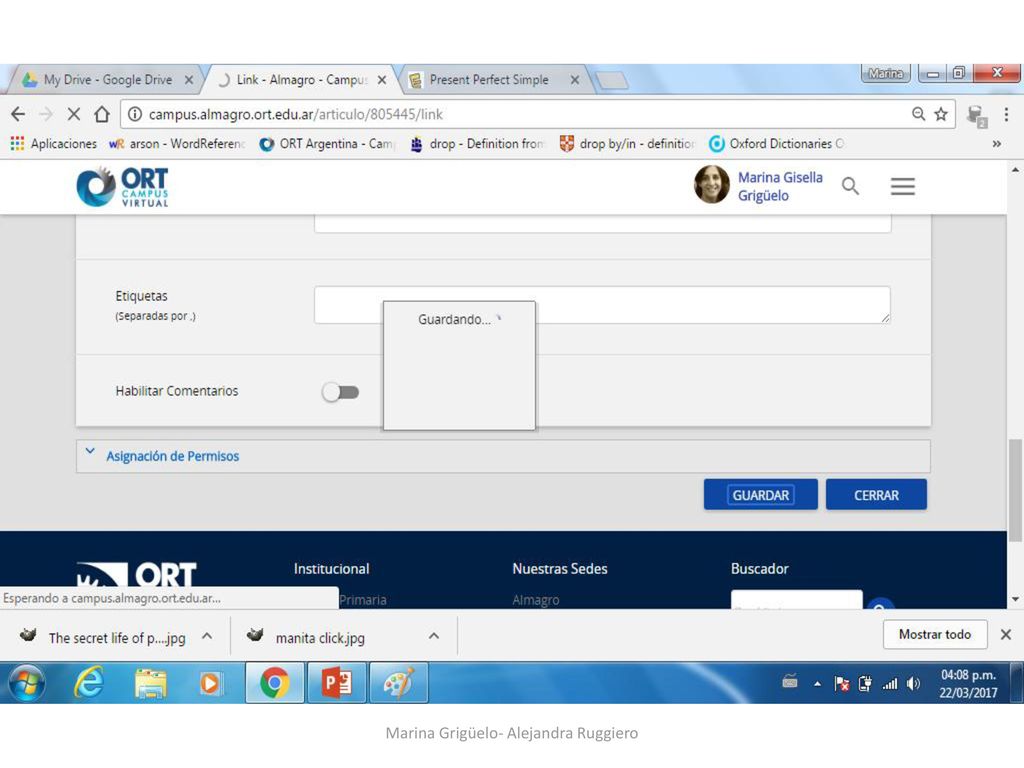The width and height of the screenshot is (1024, 768).
Task: Open drop - Definition from bookmark
Action: [x=477, y=144]
